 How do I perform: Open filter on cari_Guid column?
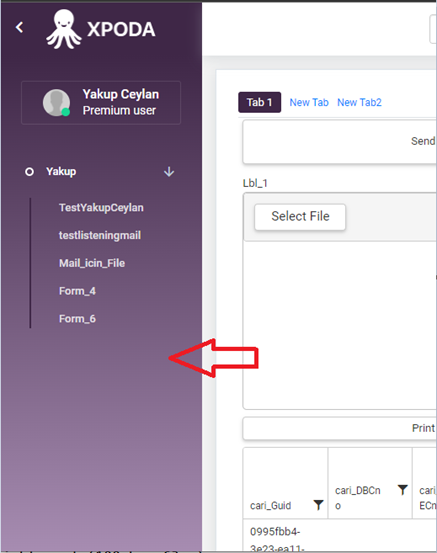(318, 505)
